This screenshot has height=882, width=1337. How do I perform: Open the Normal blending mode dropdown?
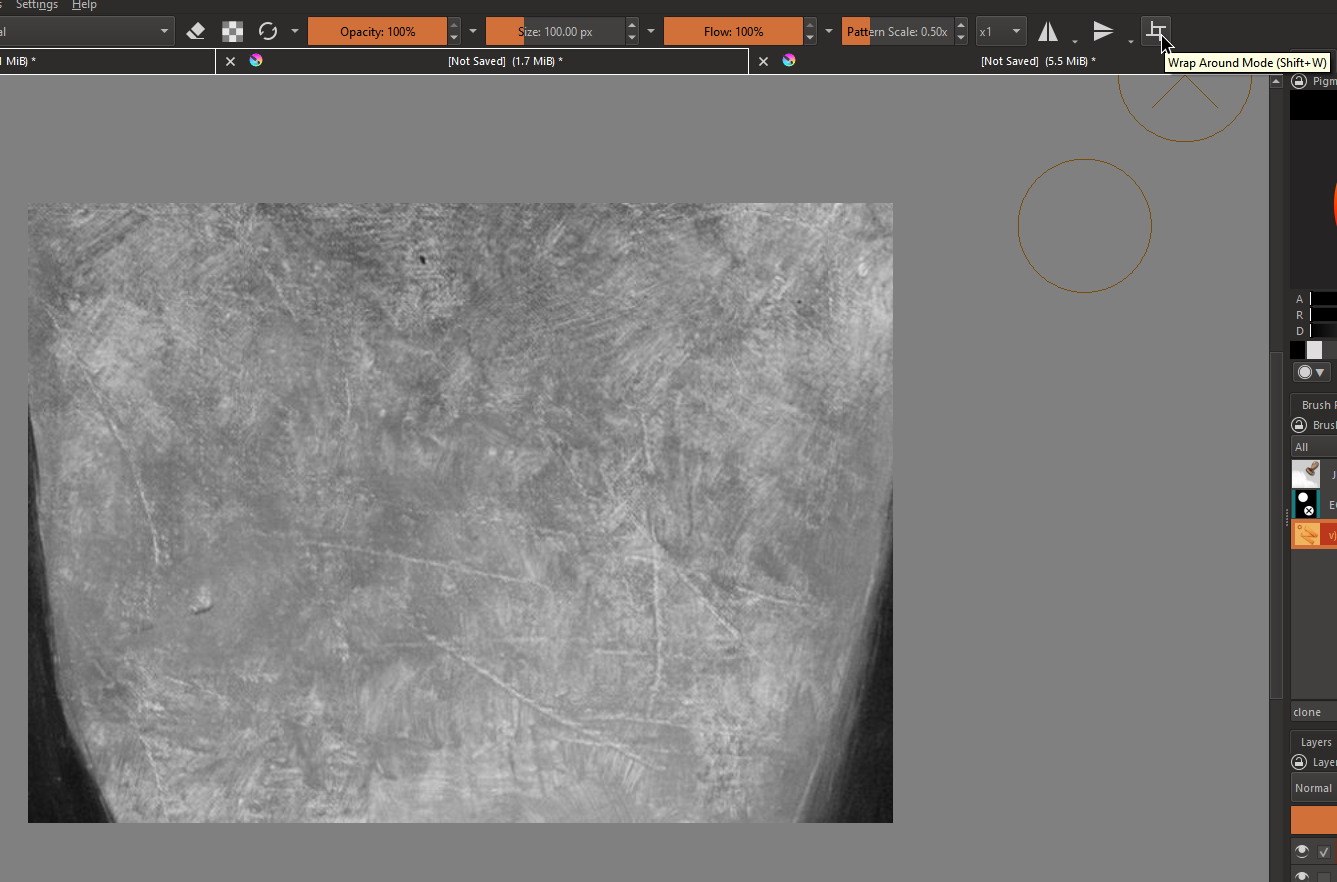point(1313,788)
